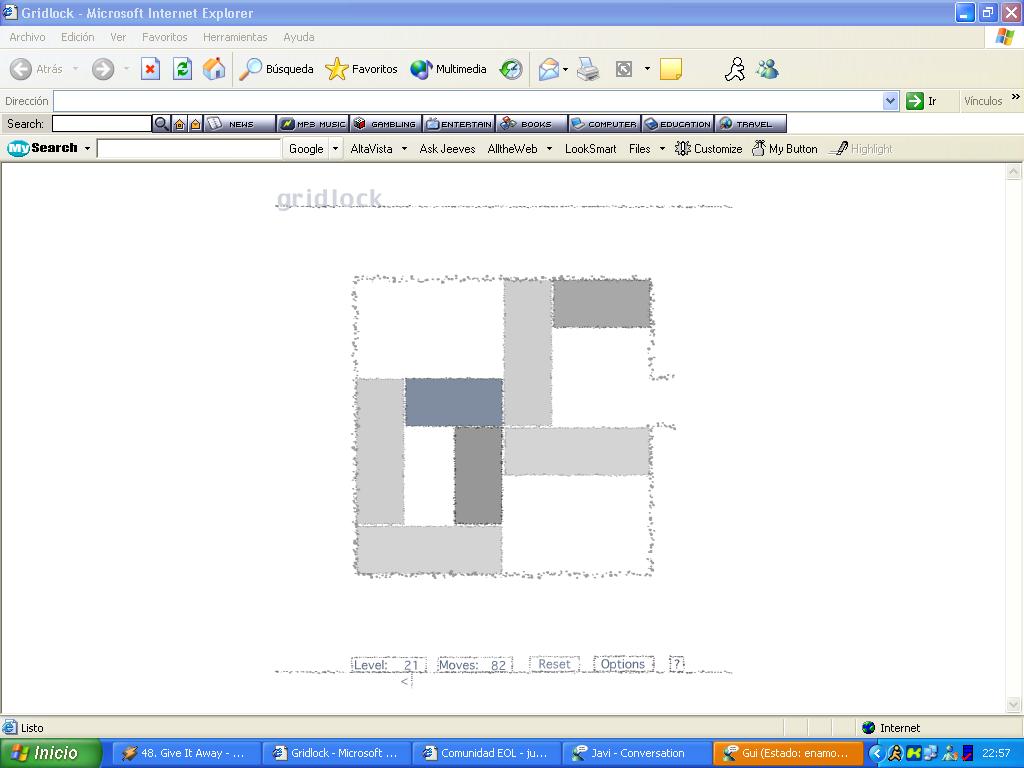This screenshot has height=768, width=1024.
Task: Switch to Comunidad EOL taskbar window
Action: point(486,753)
